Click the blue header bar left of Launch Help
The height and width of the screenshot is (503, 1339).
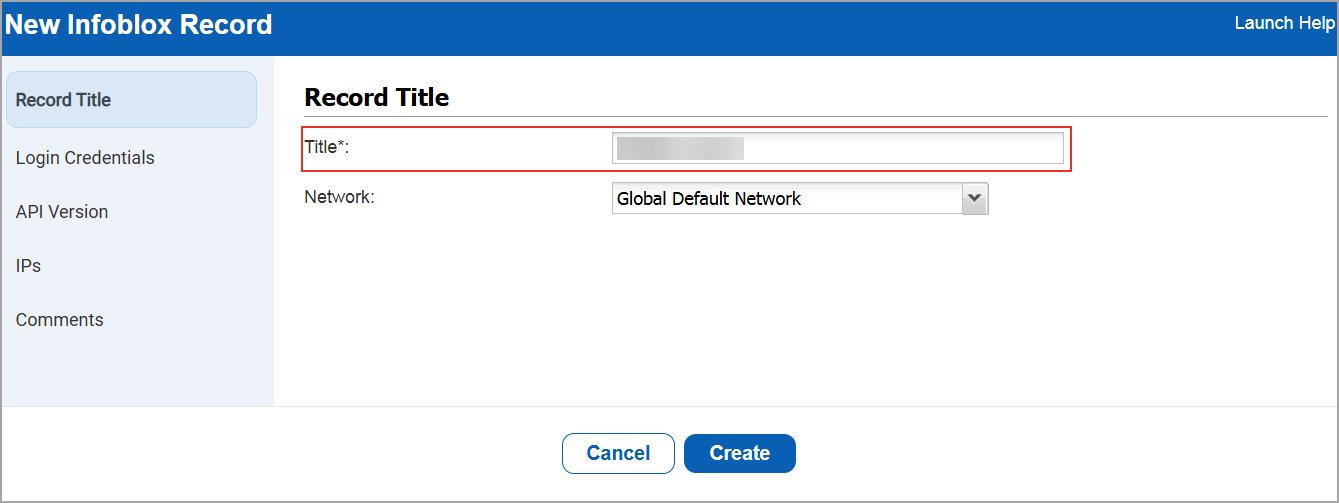pos(750,25)
